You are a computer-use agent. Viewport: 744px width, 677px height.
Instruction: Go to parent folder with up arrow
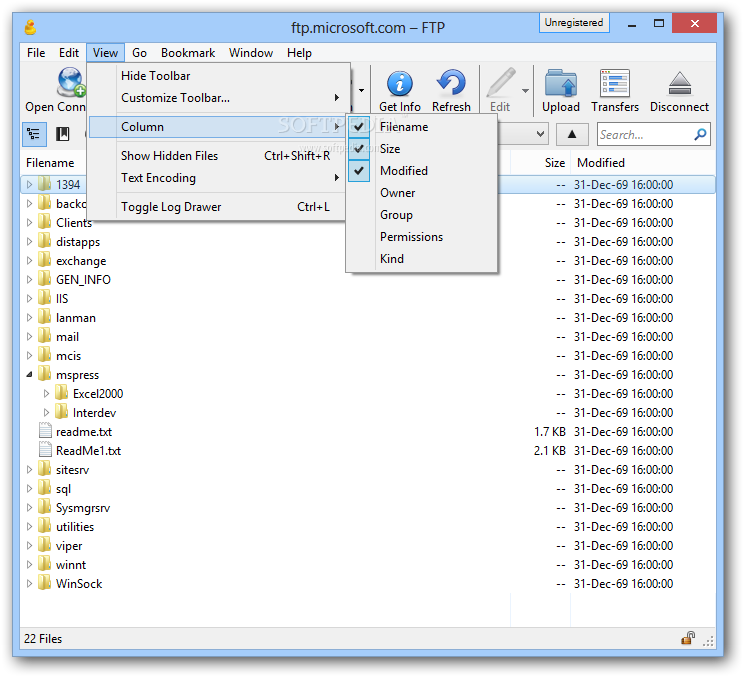(x=572, y=134)
